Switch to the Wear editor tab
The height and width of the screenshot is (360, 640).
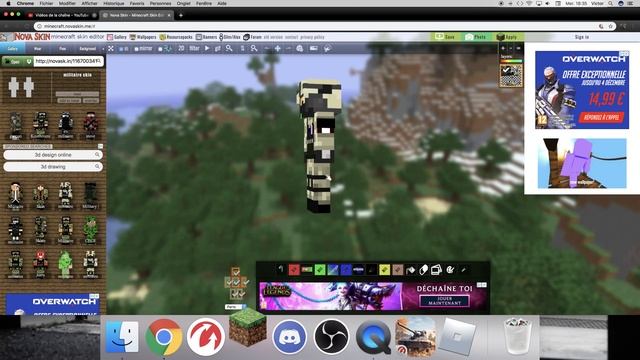[38, 49]
